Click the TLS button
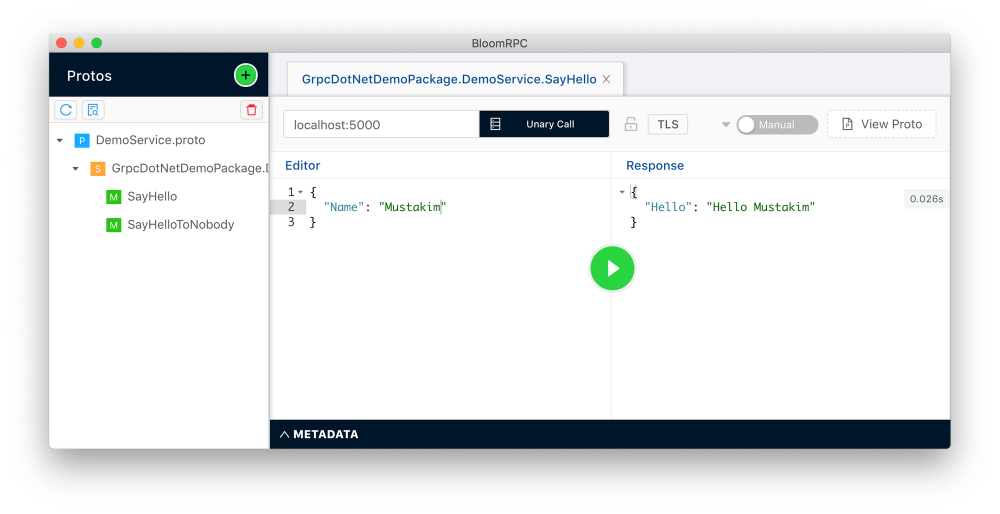The height and width of the screenshot is (514, 1000). coord(668,124)
